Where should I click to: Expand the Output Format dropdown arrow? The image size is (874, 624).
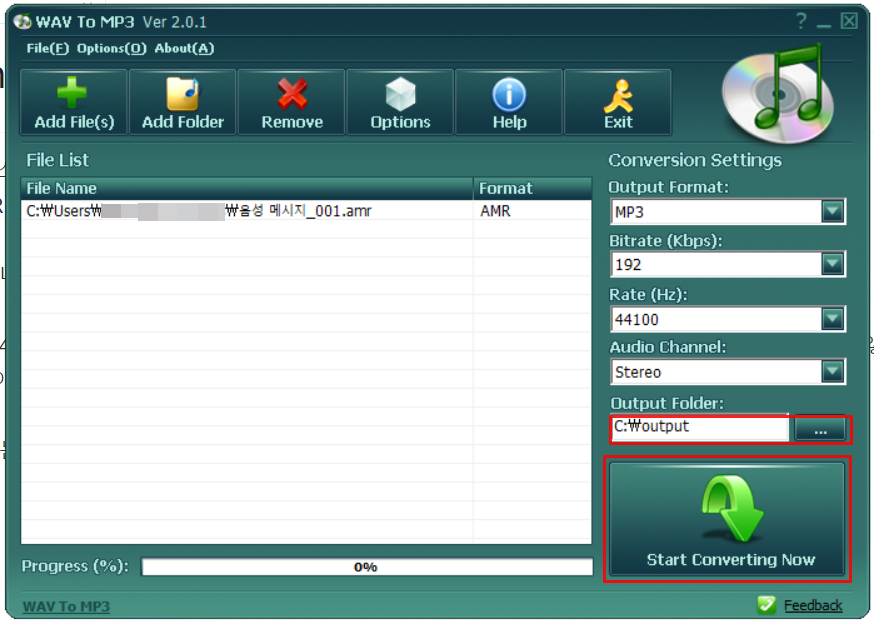pyautogui.click(x=832, y=211)
